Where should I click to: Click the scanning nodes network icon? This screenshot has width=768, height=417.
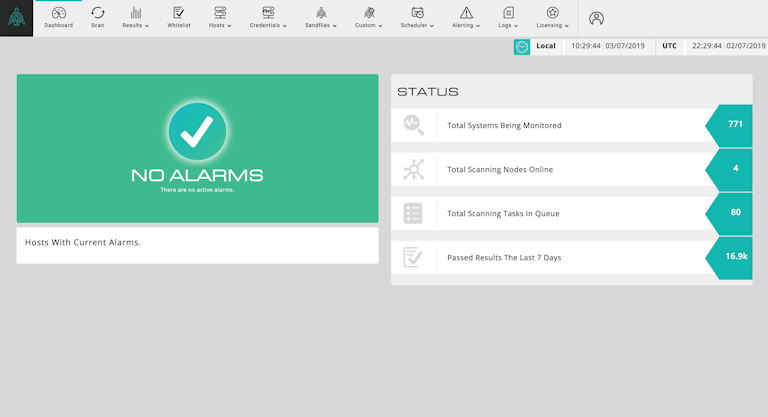(414, 170)
